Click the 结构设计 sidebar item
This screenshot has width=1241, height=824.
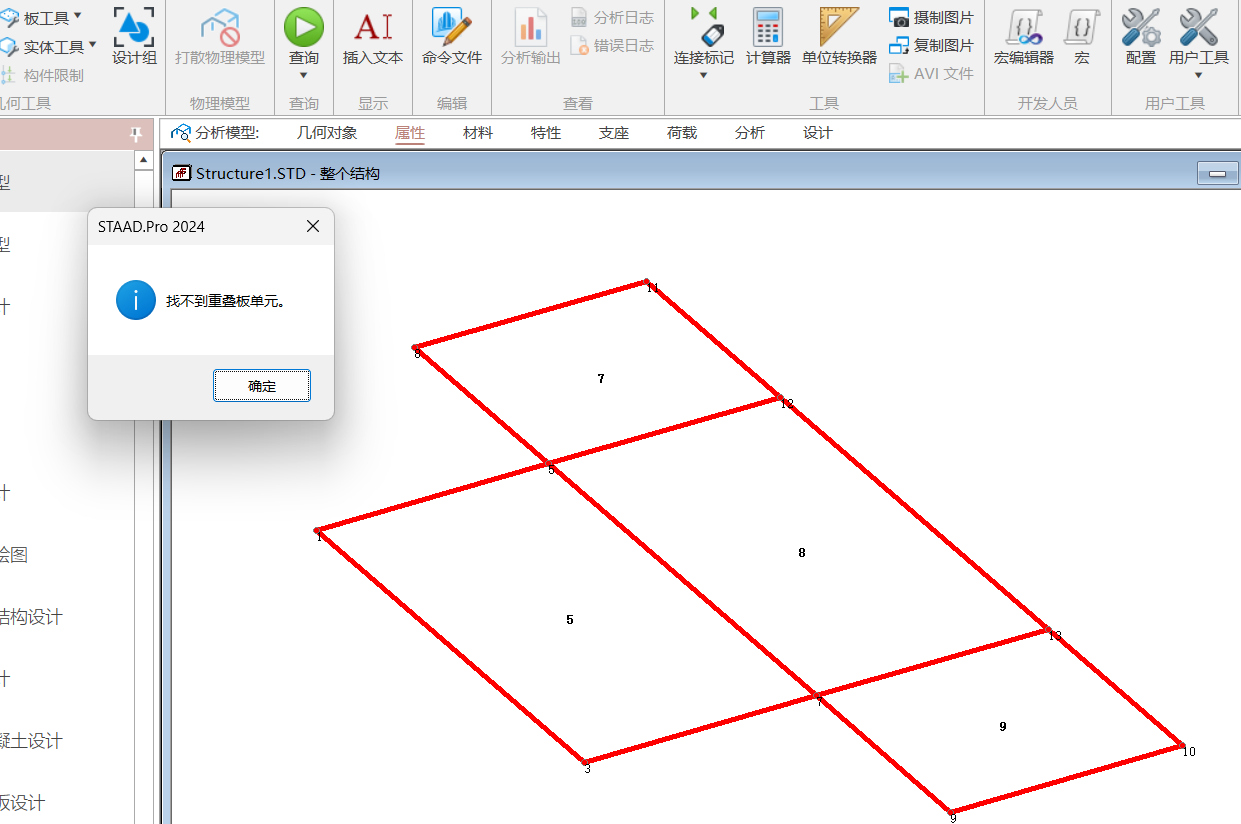point(30,618)
